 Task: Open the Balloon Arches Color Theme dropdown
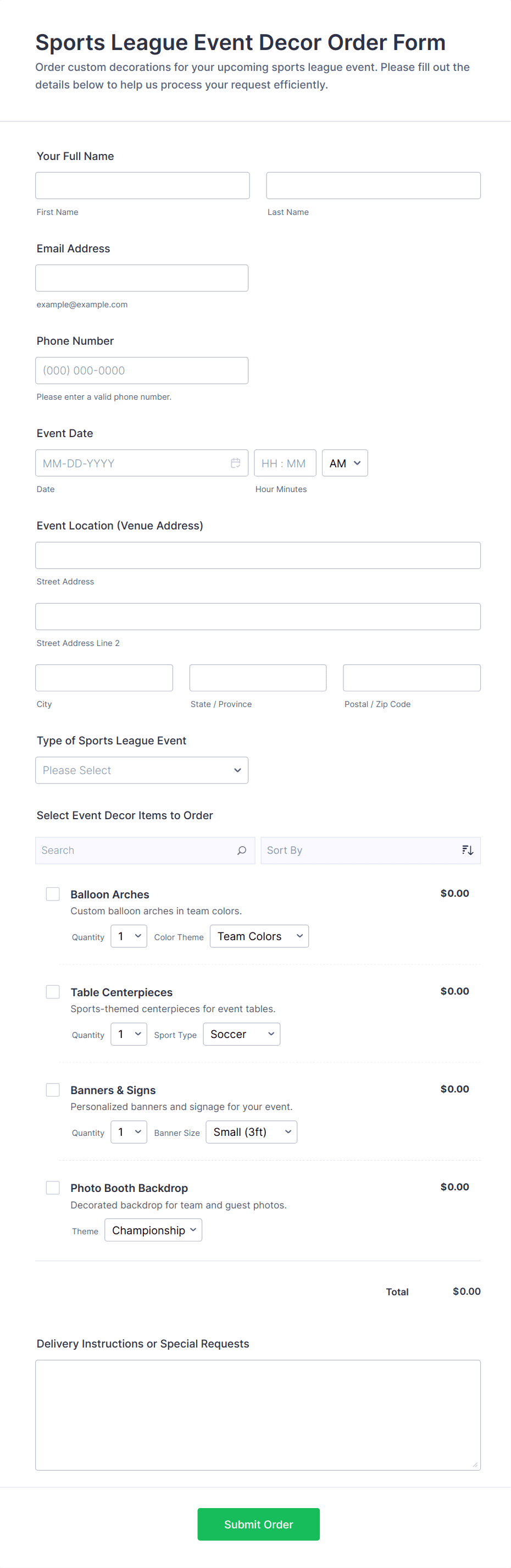pyautogui.click(x=259, y=936)
